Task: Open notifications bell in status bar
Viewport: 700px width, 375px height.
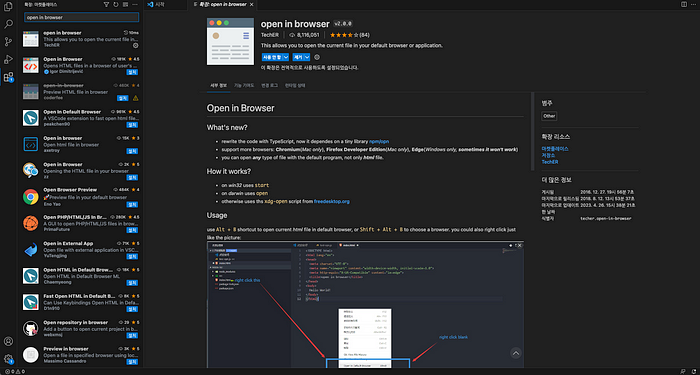Action: click(693, 371)
